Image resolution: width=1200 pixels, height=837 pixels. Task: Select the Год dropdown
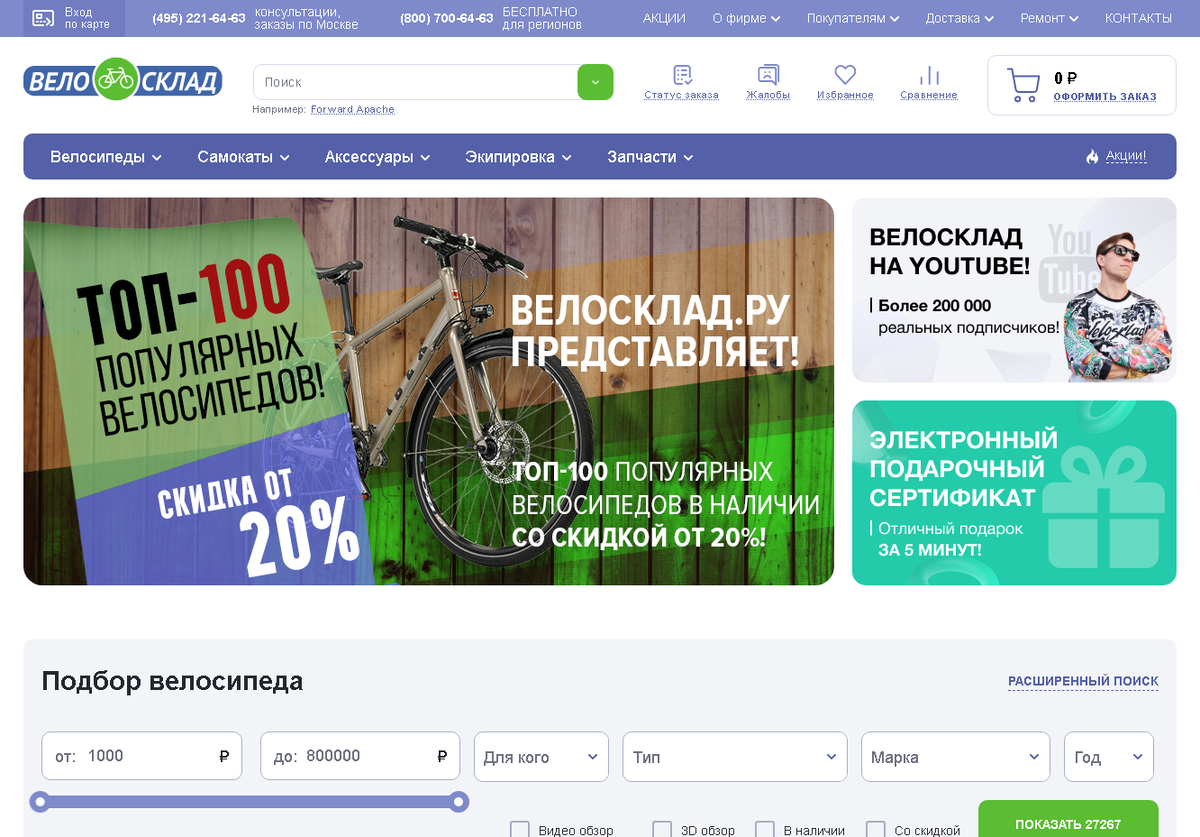1108,757
